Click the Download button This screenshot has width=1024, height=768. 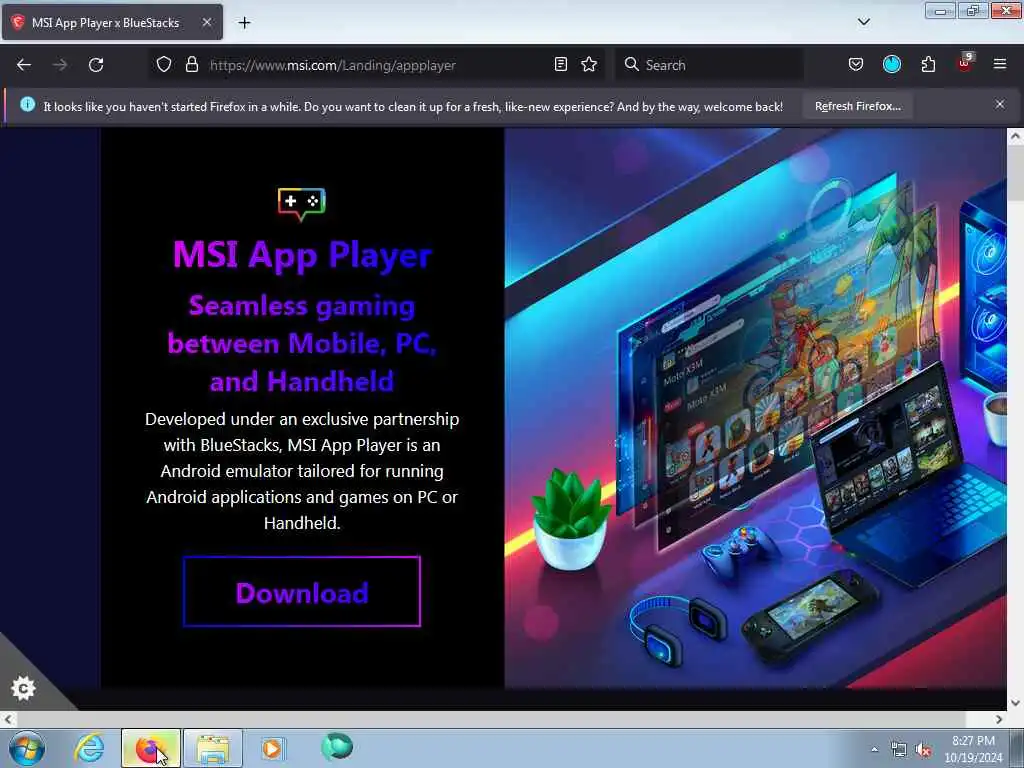(302, 592)
